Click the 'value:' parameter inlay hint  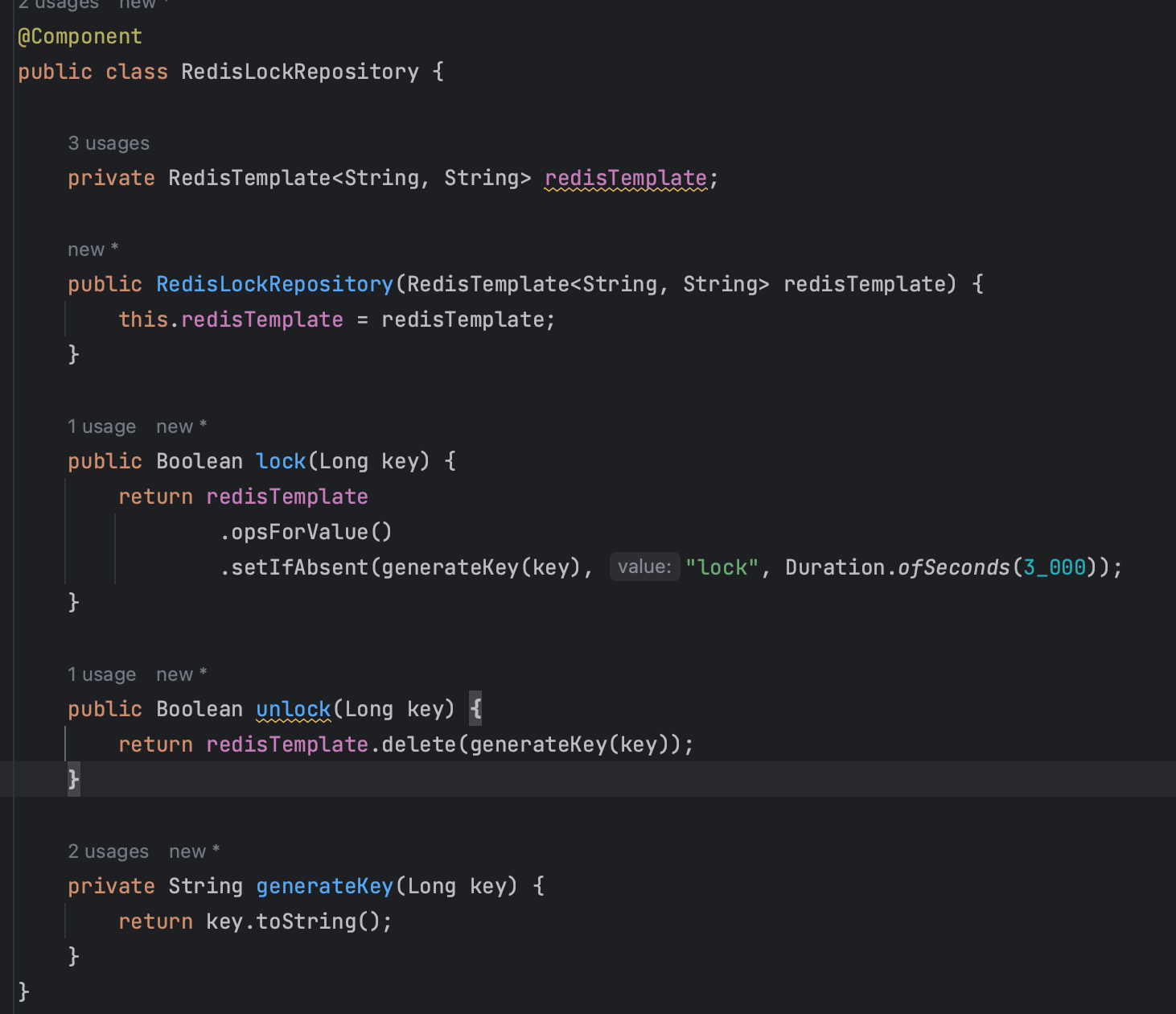644,567
